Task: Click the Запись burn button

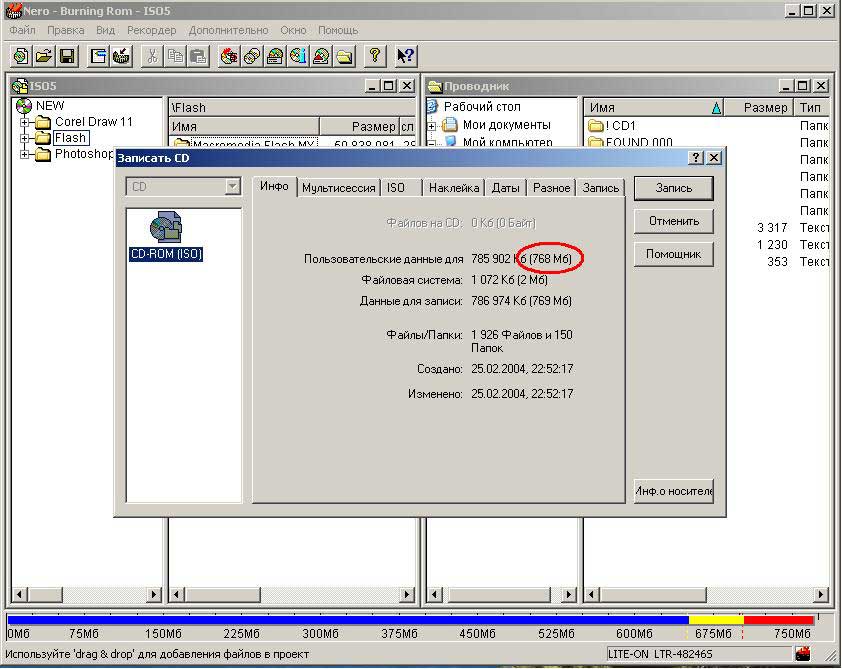Action: (x=674, y=188)
